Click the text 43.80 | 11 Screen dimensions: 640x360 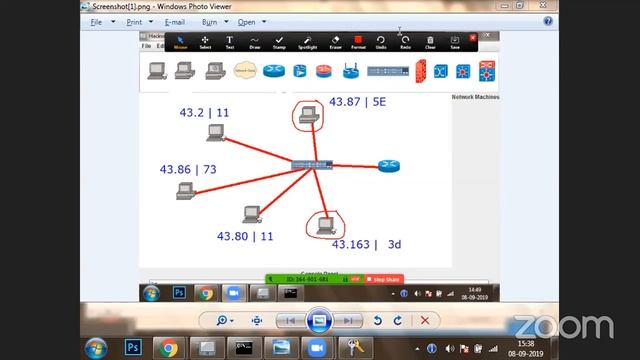coord(245,236)
